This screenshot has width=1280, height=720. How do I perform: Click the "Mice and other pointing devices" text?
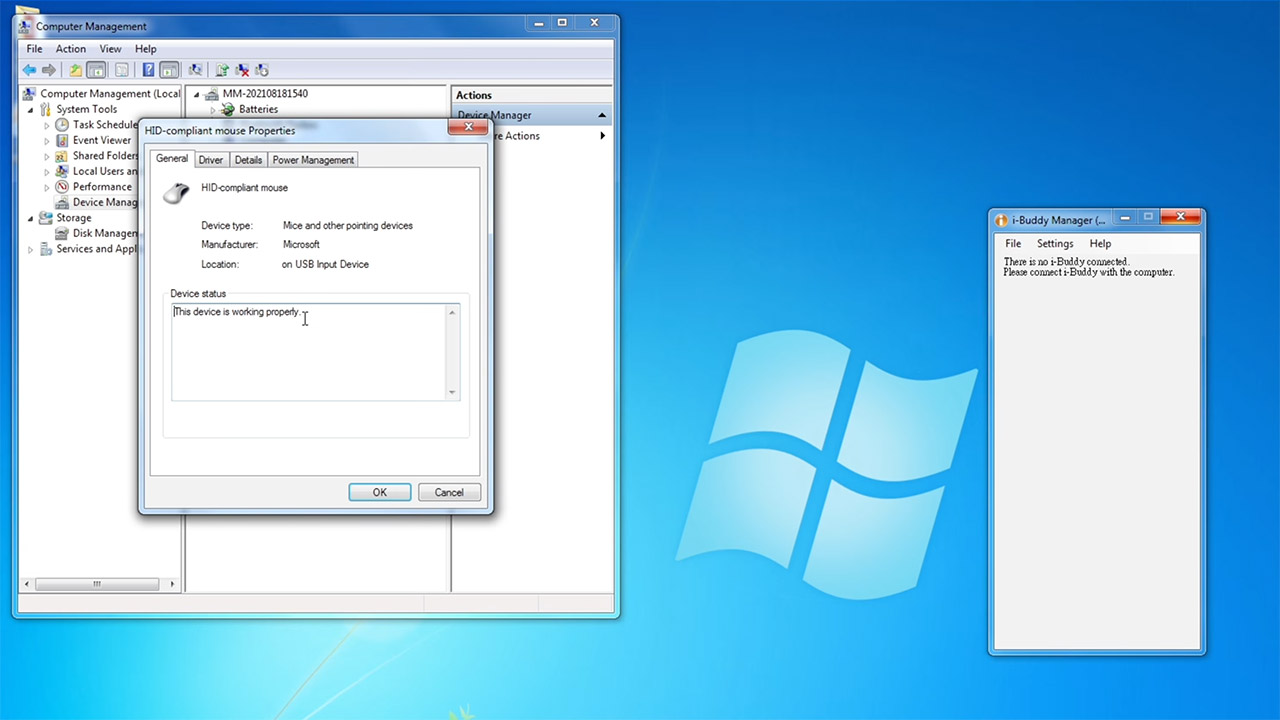coord(348,226)
